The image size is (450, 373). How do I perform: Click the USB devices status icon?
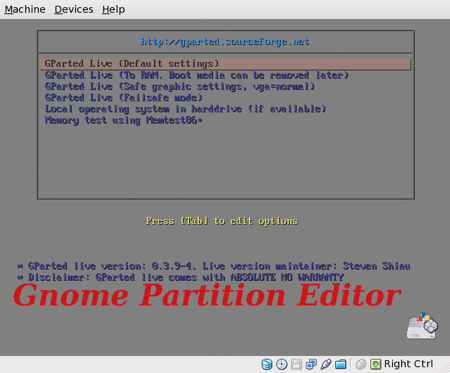[326, 364]
